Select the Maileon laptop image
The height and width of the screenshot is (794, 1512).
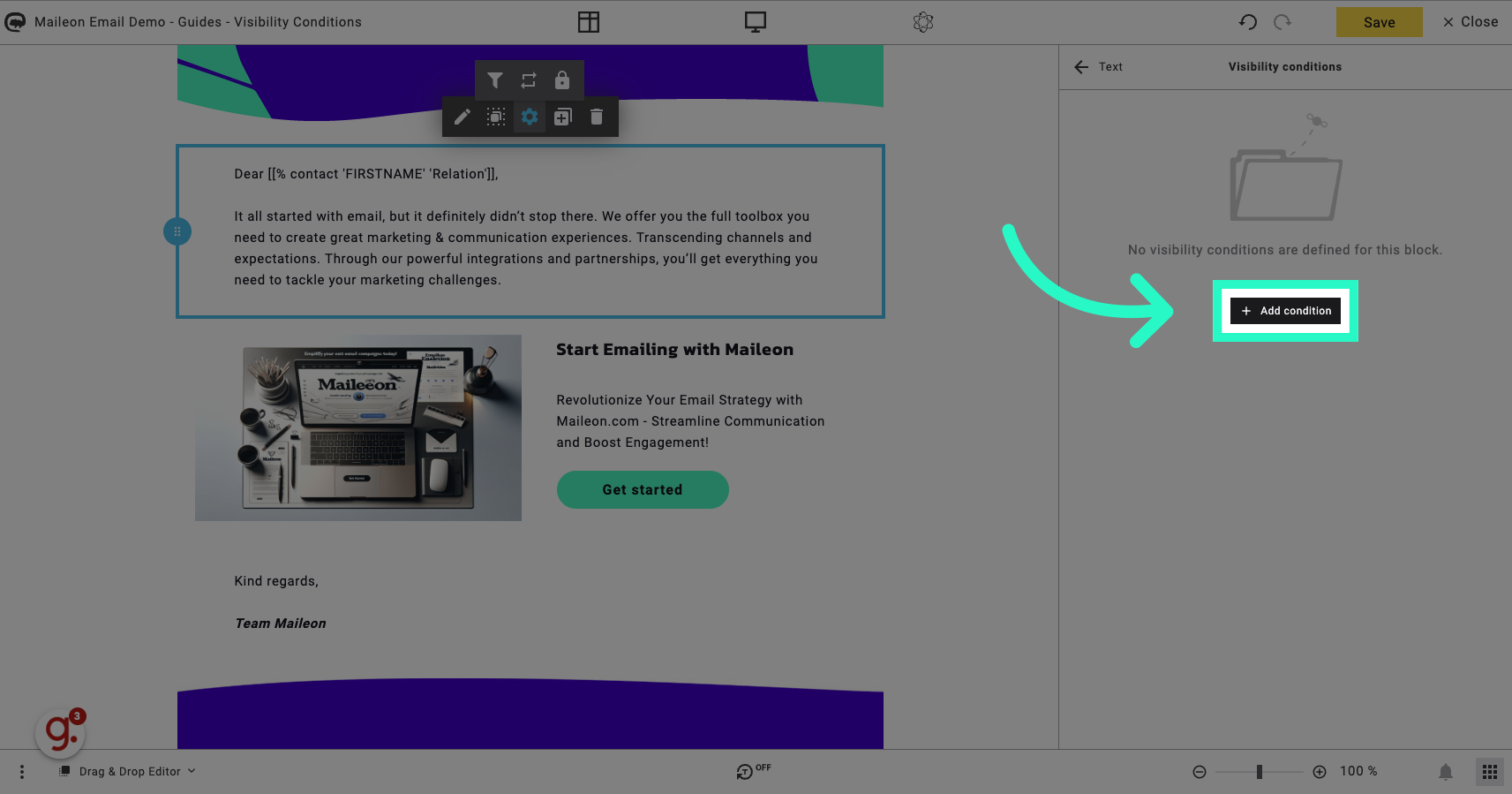click(x=358, y=427)
